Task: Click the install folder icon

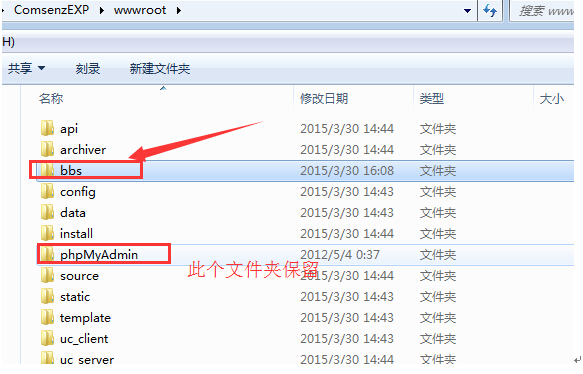Action: coord(47,233)
